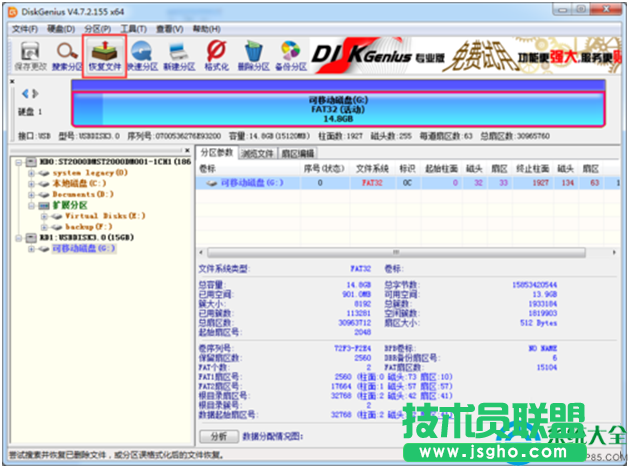Close the left tree panel with x
Viewport: 630px width, 468px height.
(x=187, y=150)
